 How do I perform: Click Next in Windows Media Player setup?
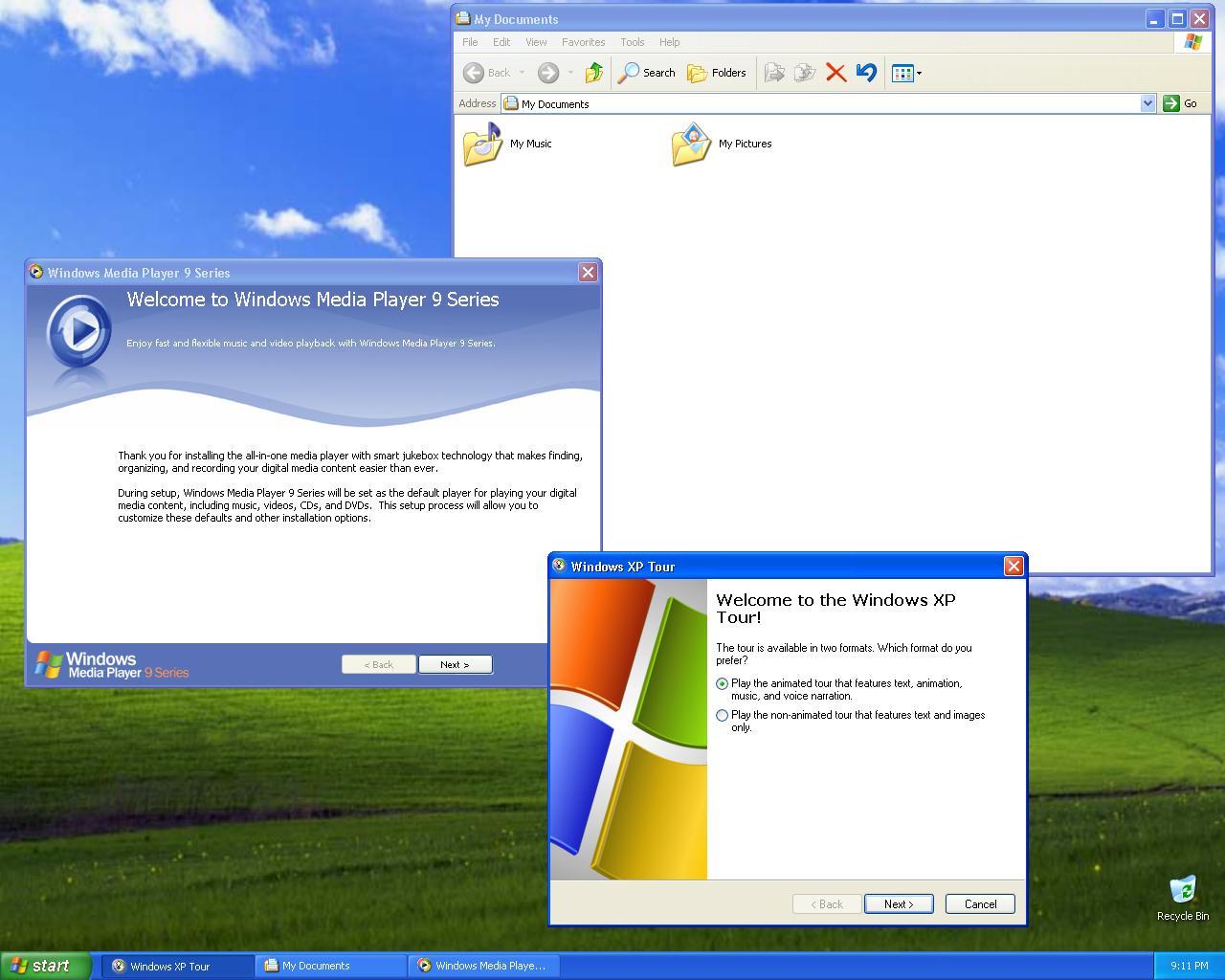coord(455,664)
